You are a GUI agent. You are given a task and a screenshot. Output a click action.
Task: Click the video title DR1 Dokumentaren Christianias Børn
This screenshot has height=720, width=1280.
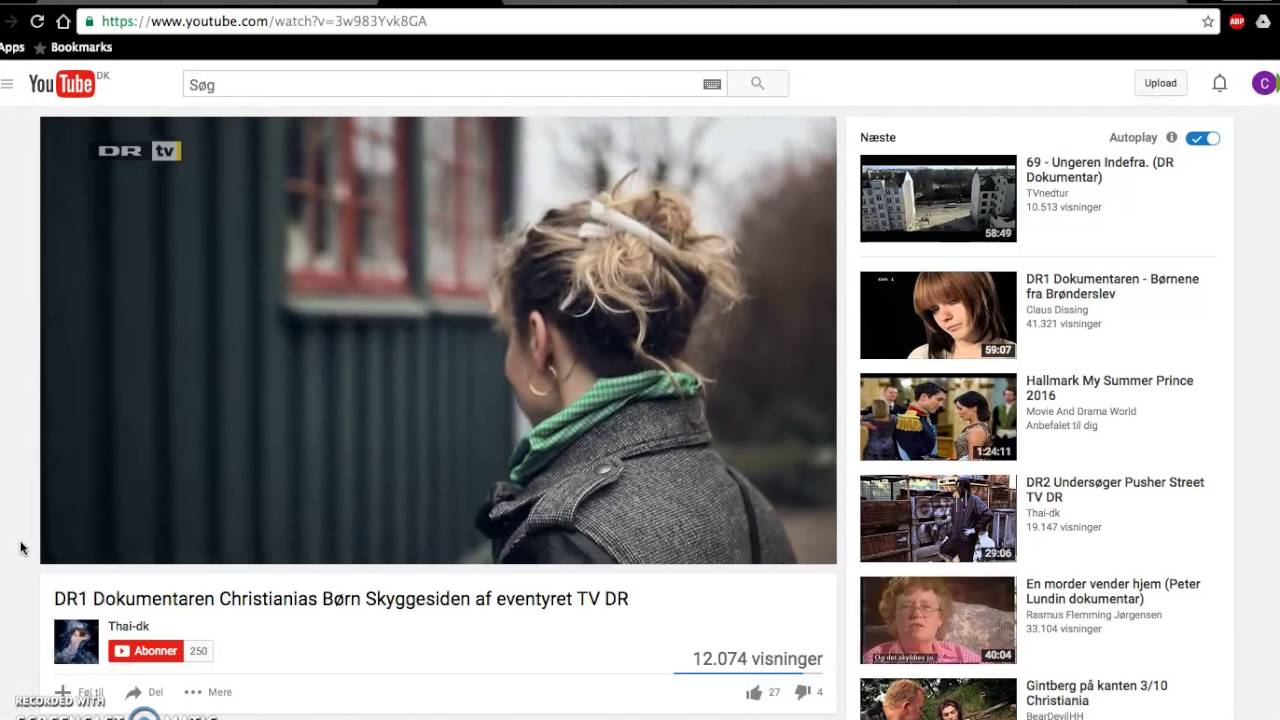[341, 599]
